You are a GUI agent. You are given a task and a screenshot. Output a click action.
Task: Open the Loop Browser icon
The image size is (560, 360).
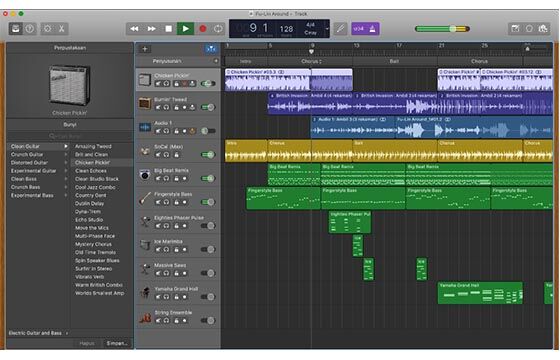529,29
